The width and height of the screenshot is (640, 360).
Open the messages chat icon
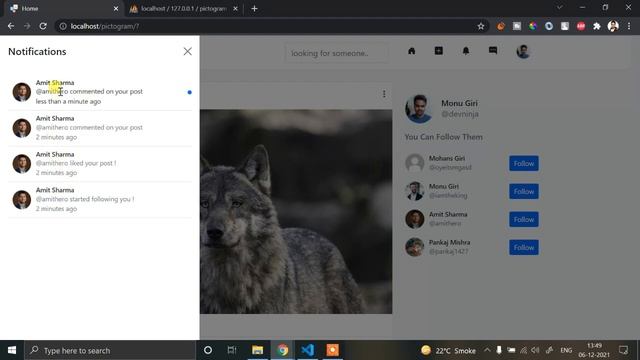(x=493, y=51)
